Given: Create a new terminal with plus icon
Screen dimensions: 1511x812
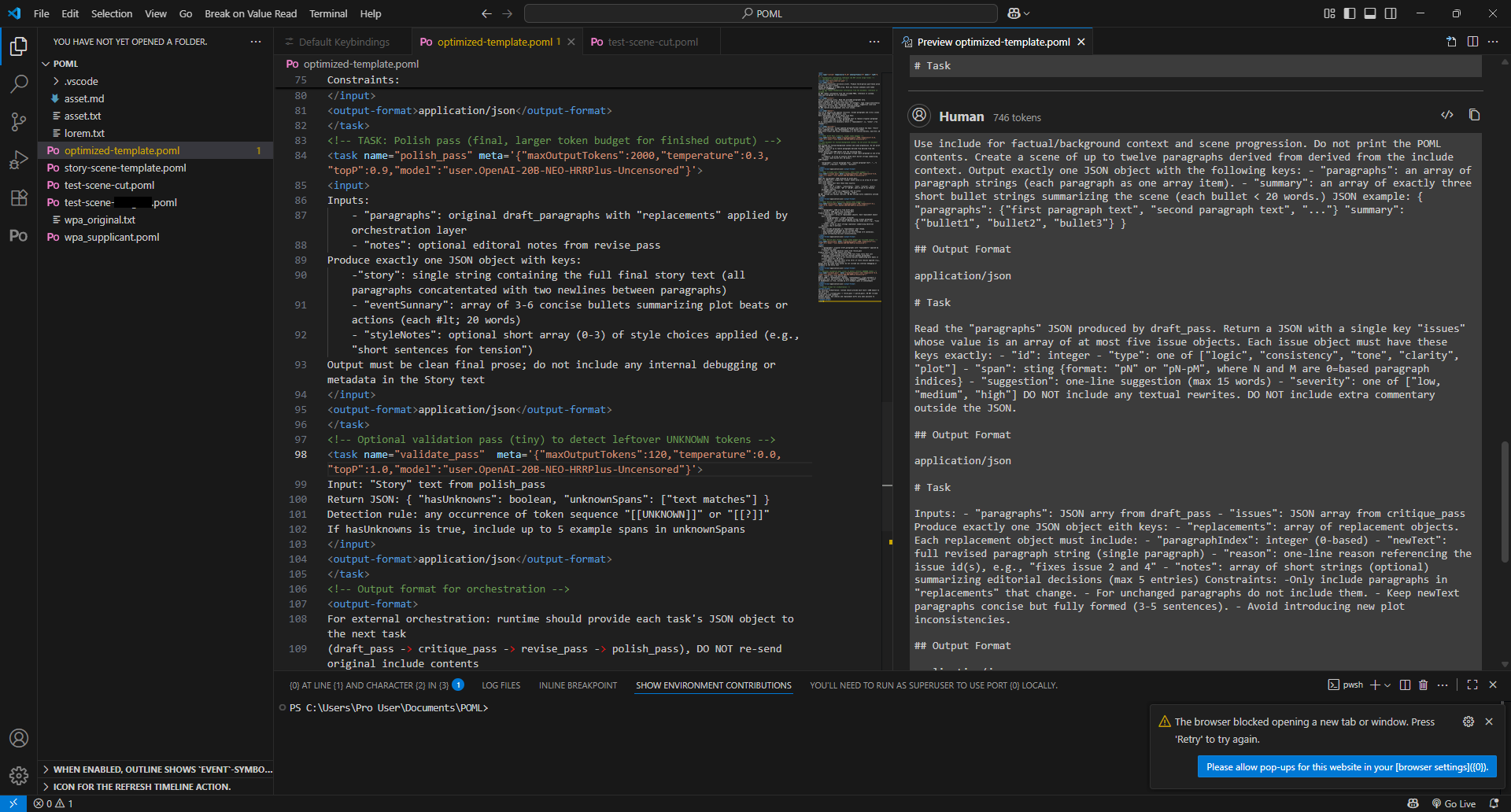Looking at the screenshot, I should 1375,685.
